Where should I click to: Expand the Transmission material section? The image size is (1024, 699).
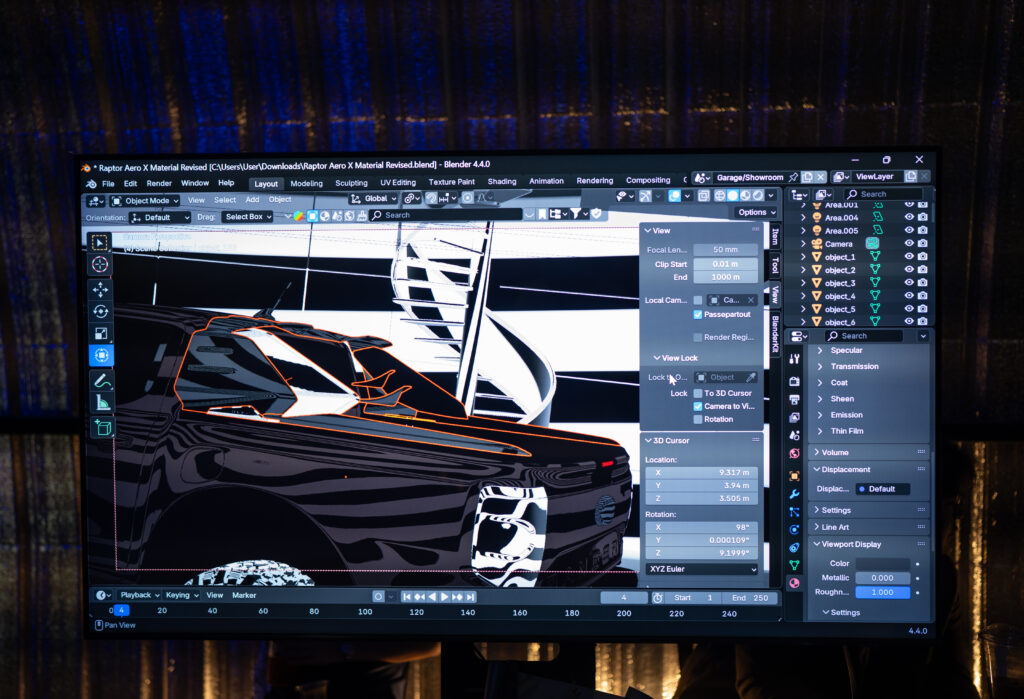coord(854,366)
